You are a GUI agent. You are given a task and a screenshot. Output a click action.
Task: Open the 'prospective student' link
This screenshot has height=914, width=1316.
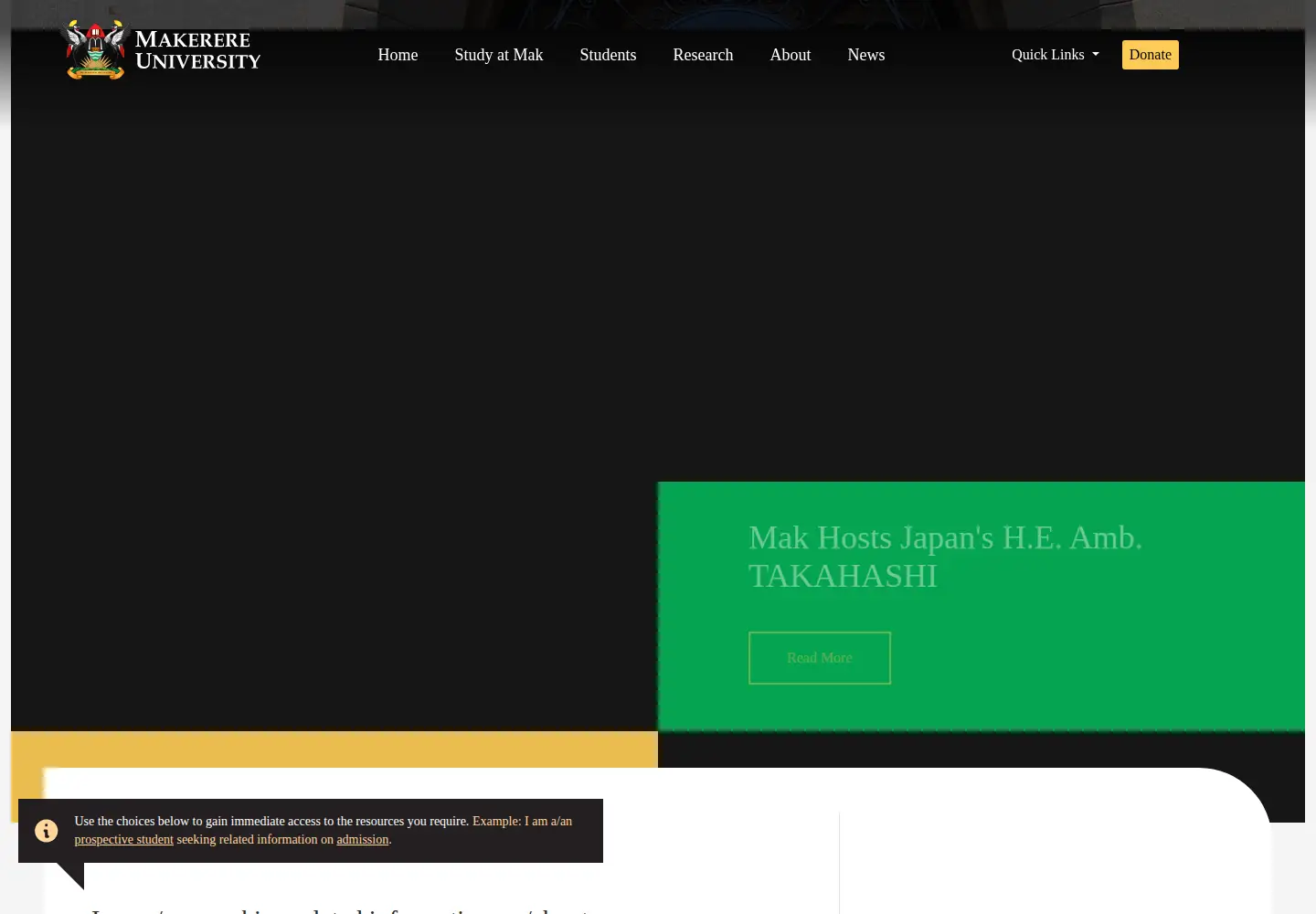(x=124, y=840)
